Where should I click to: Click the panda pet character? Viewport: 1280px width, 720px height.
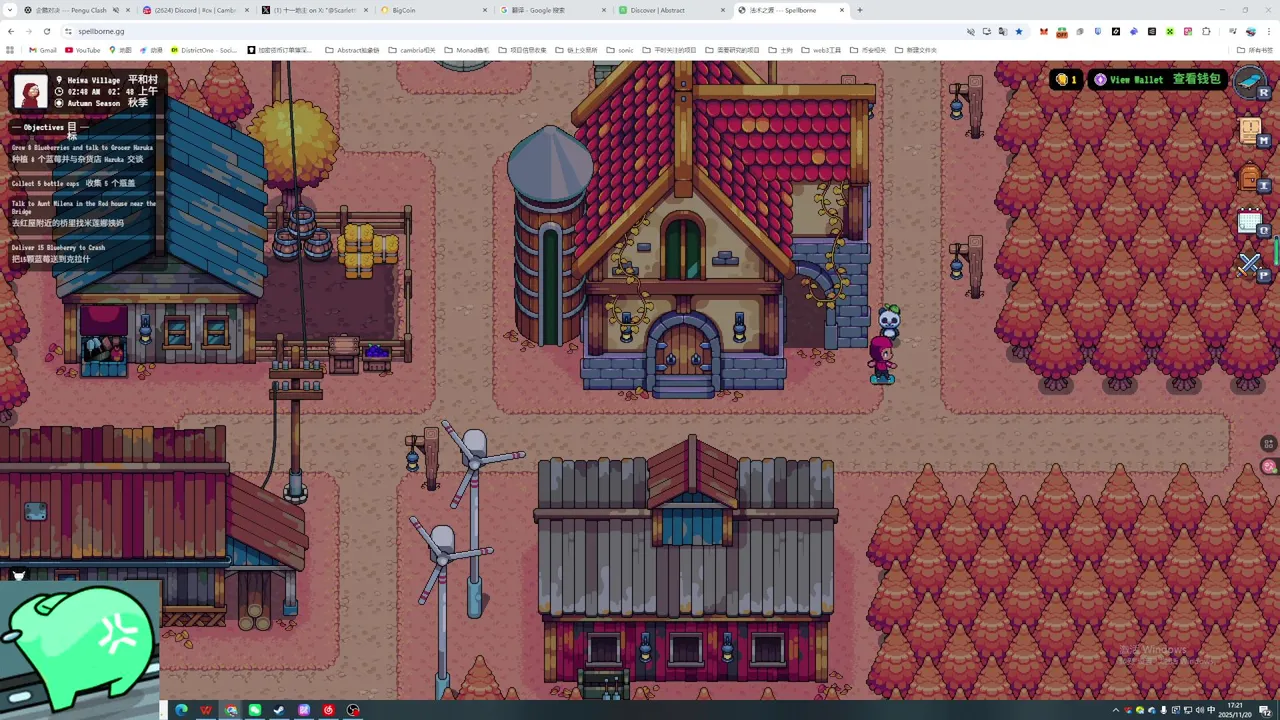[889, 320]
